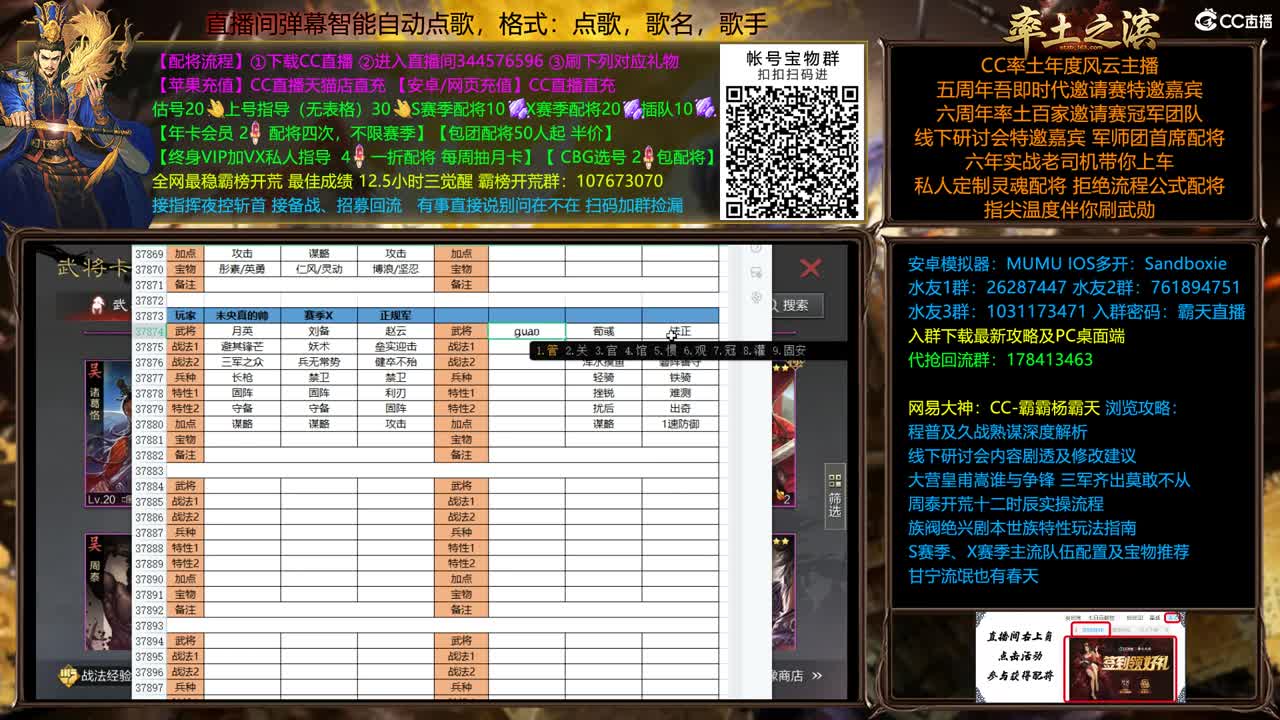Viewport: 1280px width, 720px height.
Task: Select the cell 三军之众
Action: click(242, 362)
